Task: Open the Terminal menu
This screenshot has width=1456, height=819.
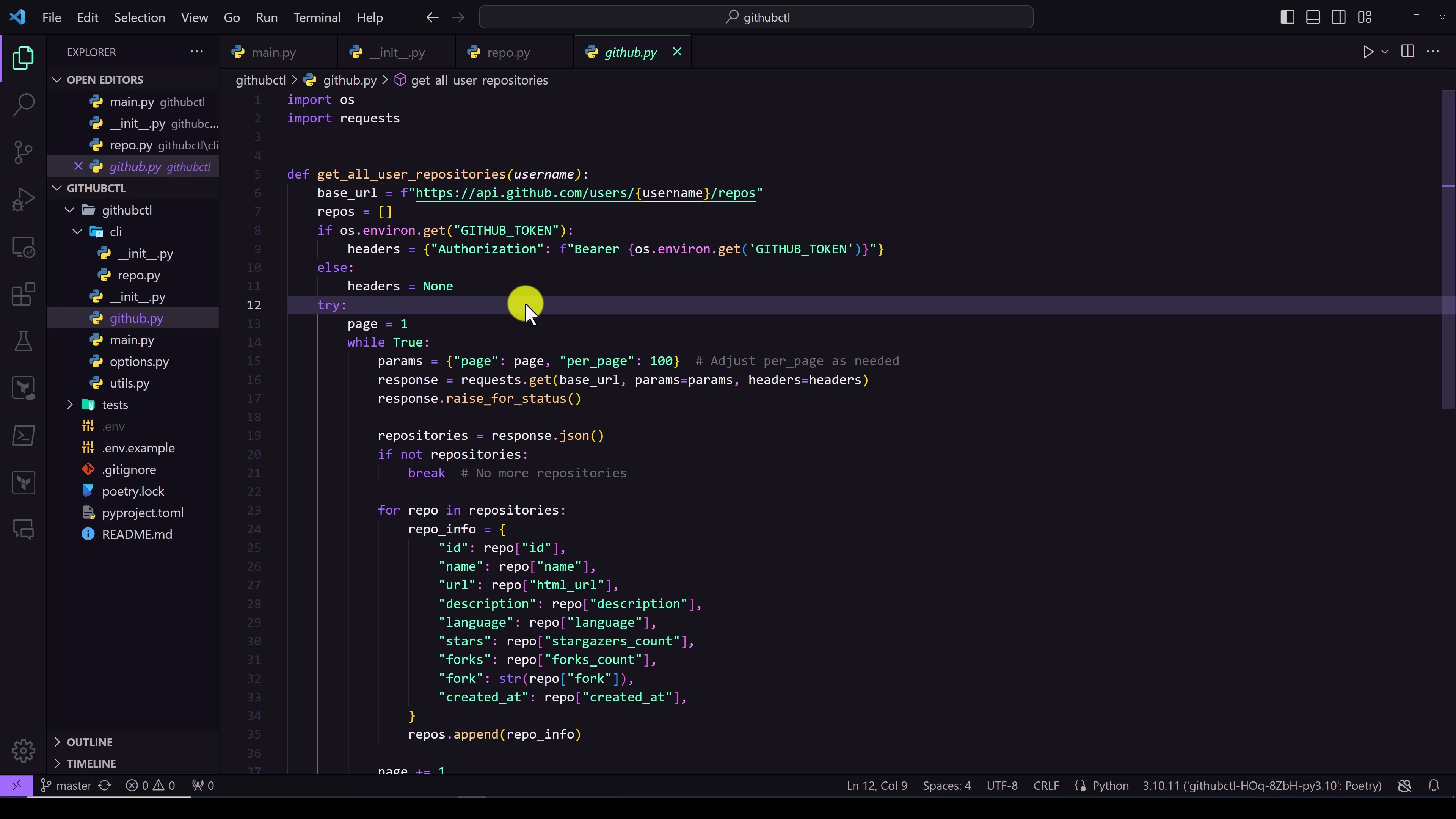Action: pyautogui.click(x=317, y=17)
